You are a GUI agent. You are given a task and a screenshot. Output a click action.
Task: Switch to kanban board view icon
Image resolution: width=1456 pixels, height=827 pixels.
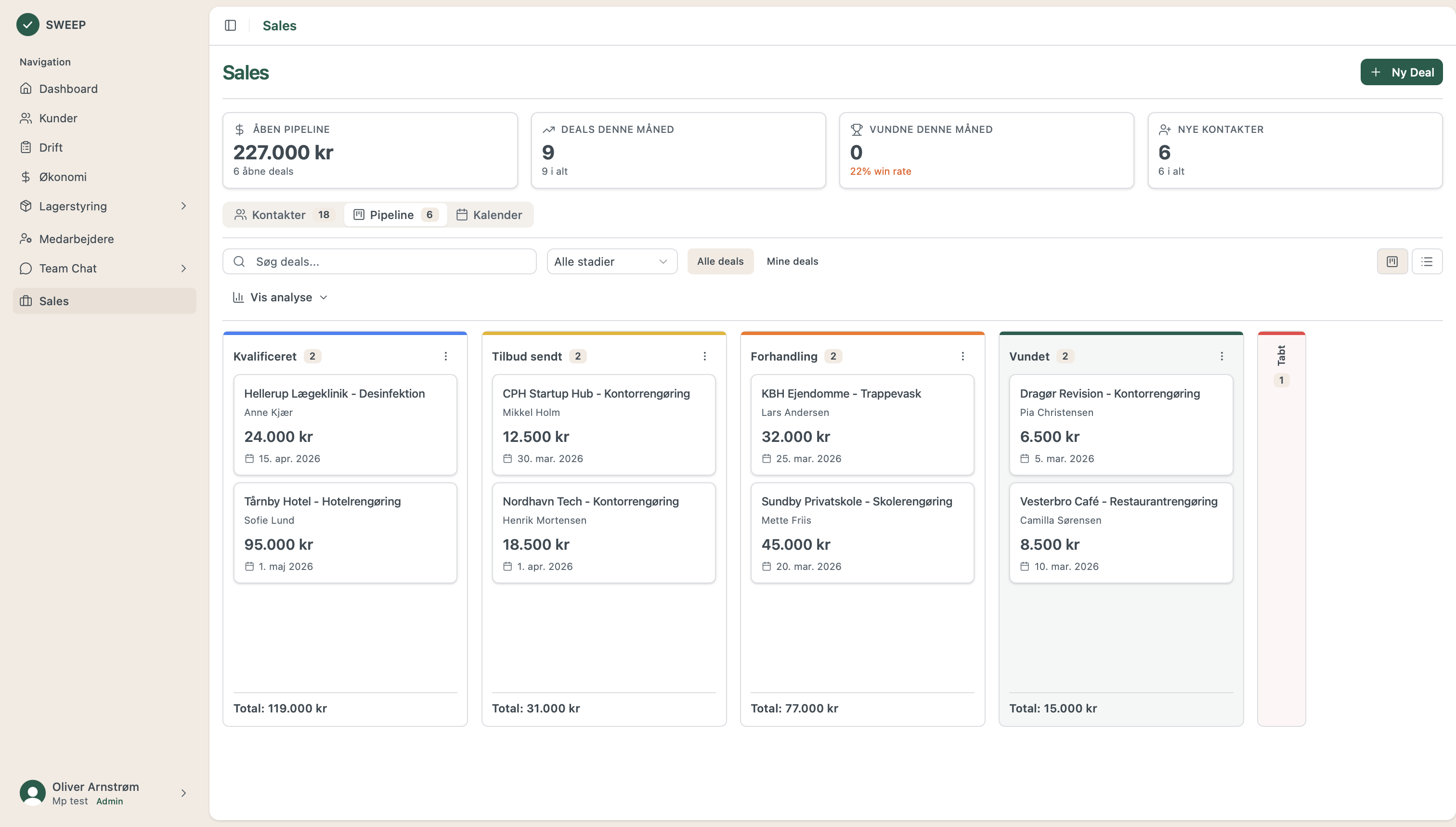pyautogui.click(x=1392, y=261)
